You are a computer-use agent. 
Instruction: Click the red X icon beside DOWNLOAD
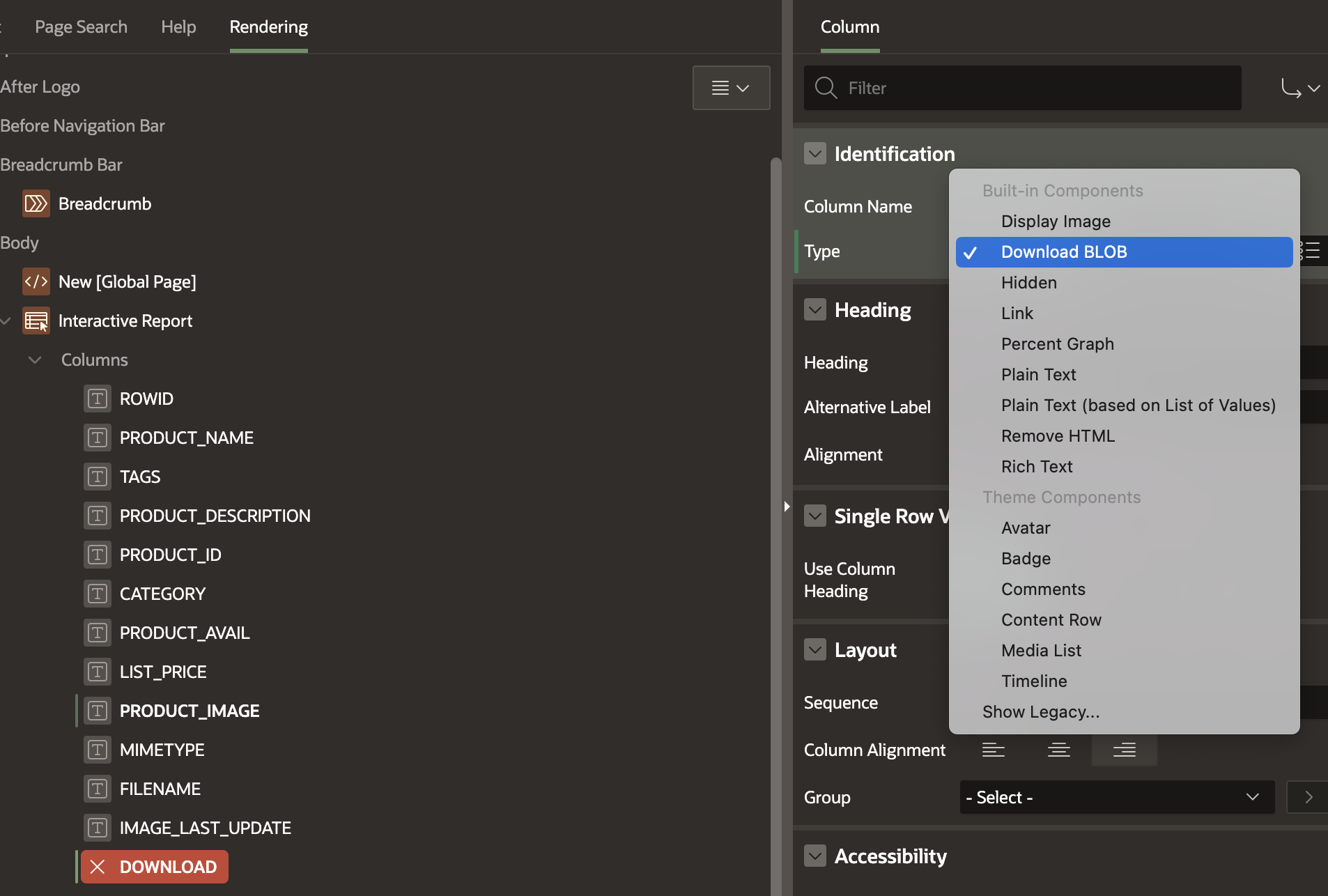[x=97, y=866]
